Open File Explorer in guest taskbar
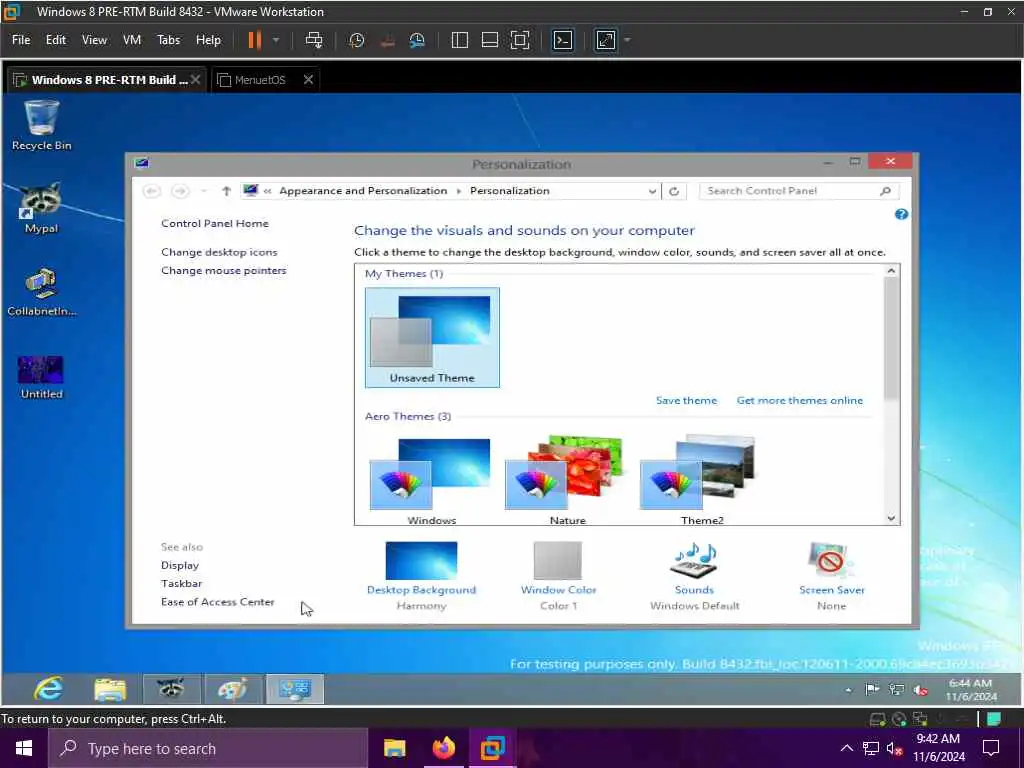Image resolution: width=1024 pixels, height=768 pixels. point(110,689)
